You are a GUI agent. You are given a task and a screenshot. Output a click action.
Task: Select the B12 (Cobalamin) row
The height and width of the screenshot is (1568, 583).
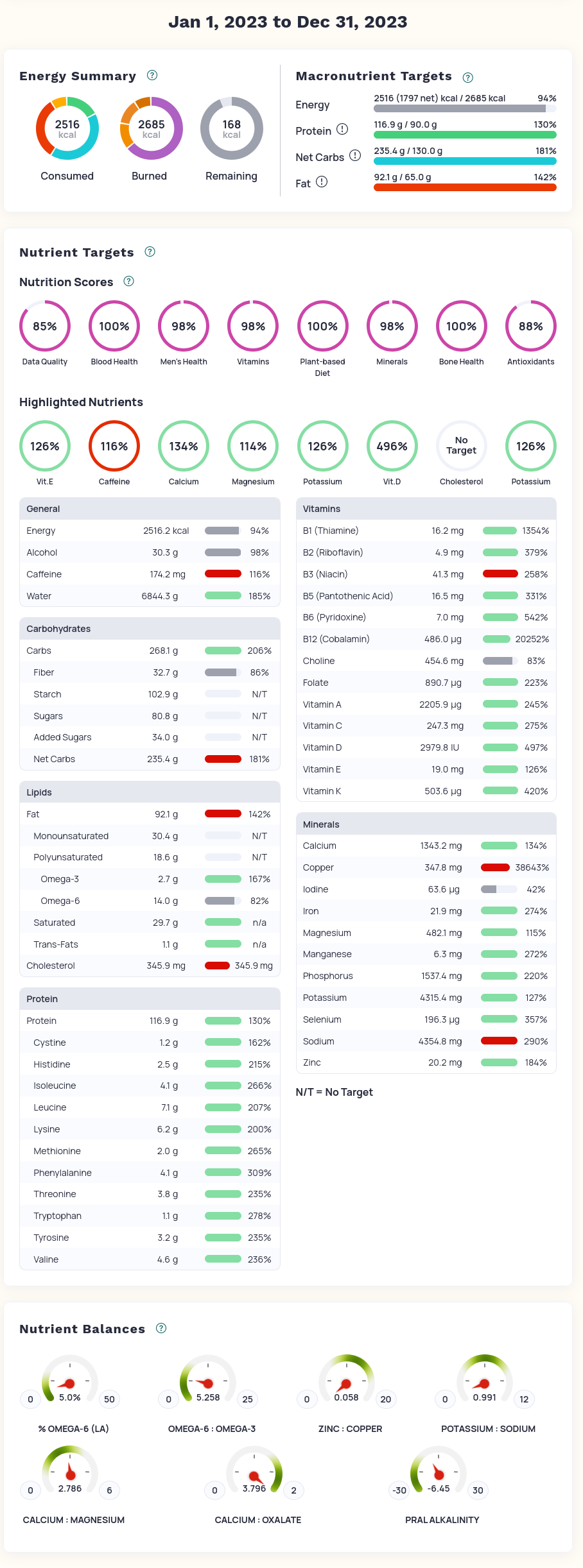pos(426,639)
